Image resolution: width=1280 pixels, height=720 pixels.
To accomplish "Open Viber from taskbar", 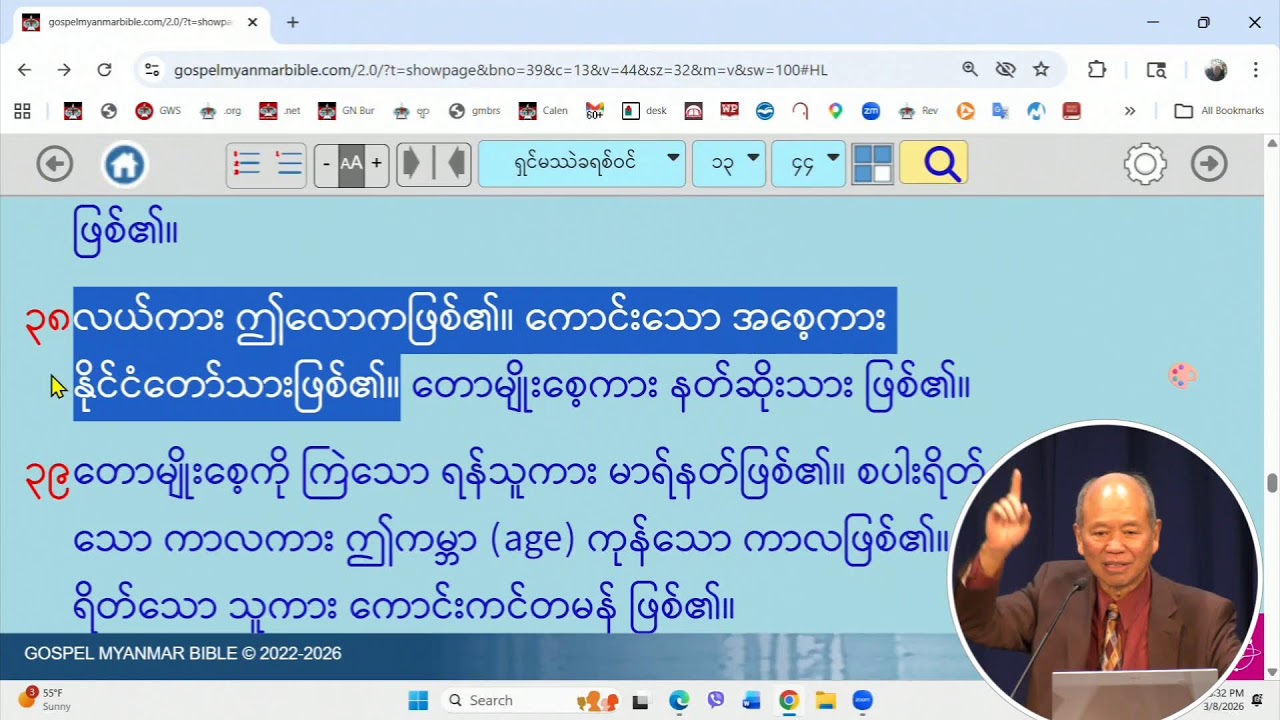I will click(715, 700).
